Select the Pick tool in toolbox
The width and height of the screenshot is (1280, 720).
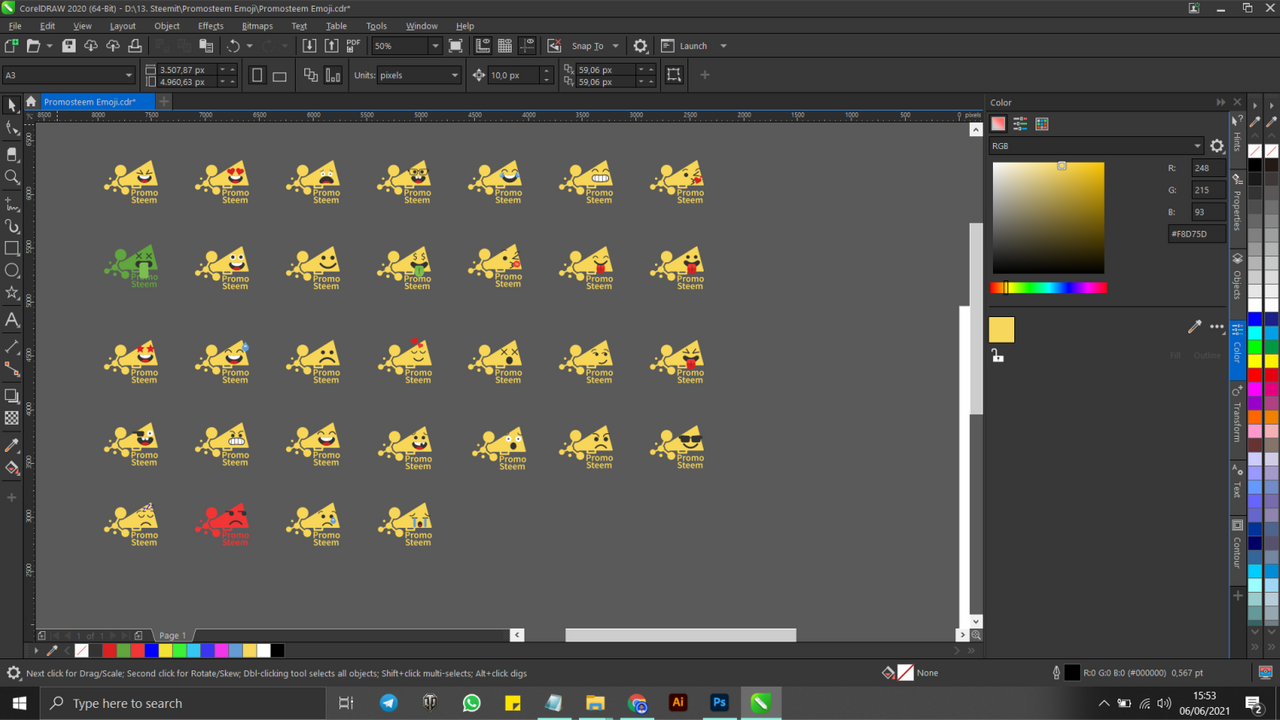[x=12, y=105]
